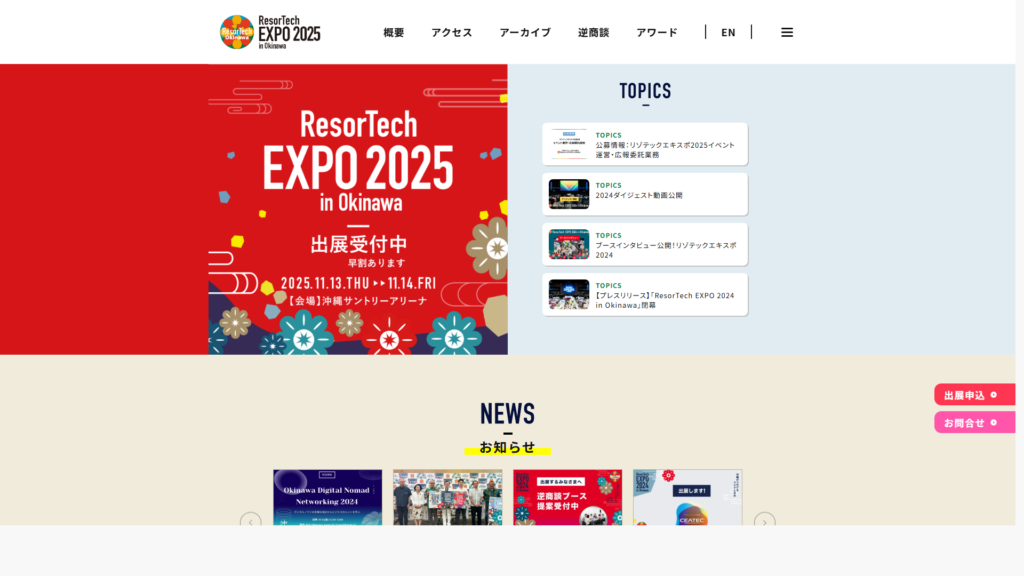This screenshot has width=1024, height=576.
Task: Open topic 公募情報 リゾテックエキスポ2025イベント
Action: click(x=645, y=144)
